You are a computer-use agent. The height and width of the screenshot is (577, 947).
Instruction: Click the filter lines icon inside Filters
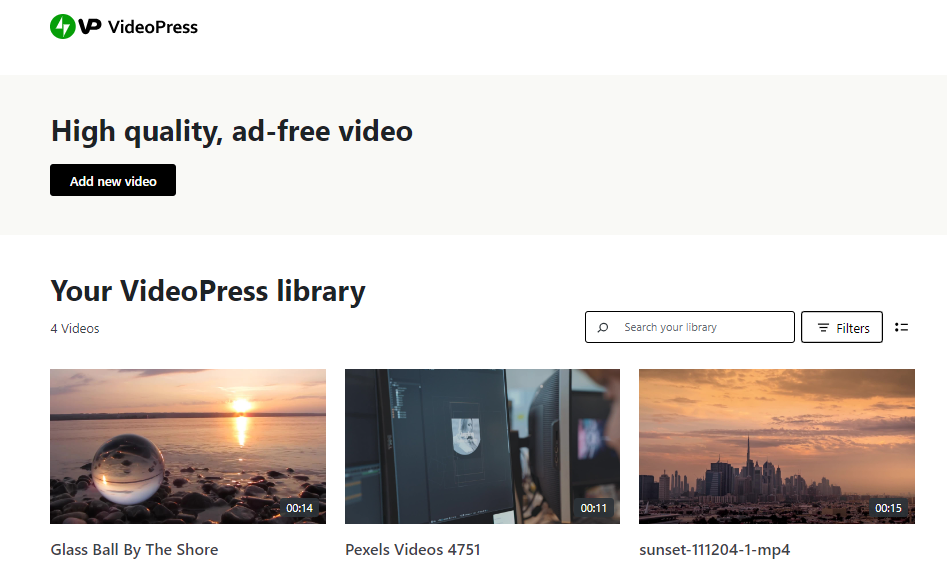point(823,327)
